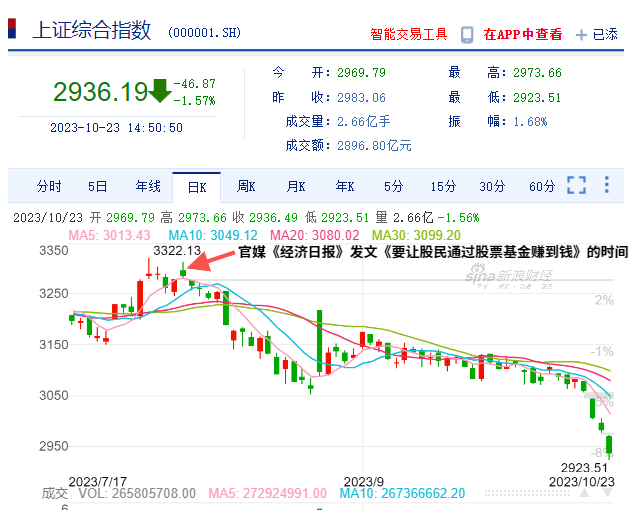Click the stock code (000001.SH)
The height and width of the screenshot is (510, 643).
point(204,33)
